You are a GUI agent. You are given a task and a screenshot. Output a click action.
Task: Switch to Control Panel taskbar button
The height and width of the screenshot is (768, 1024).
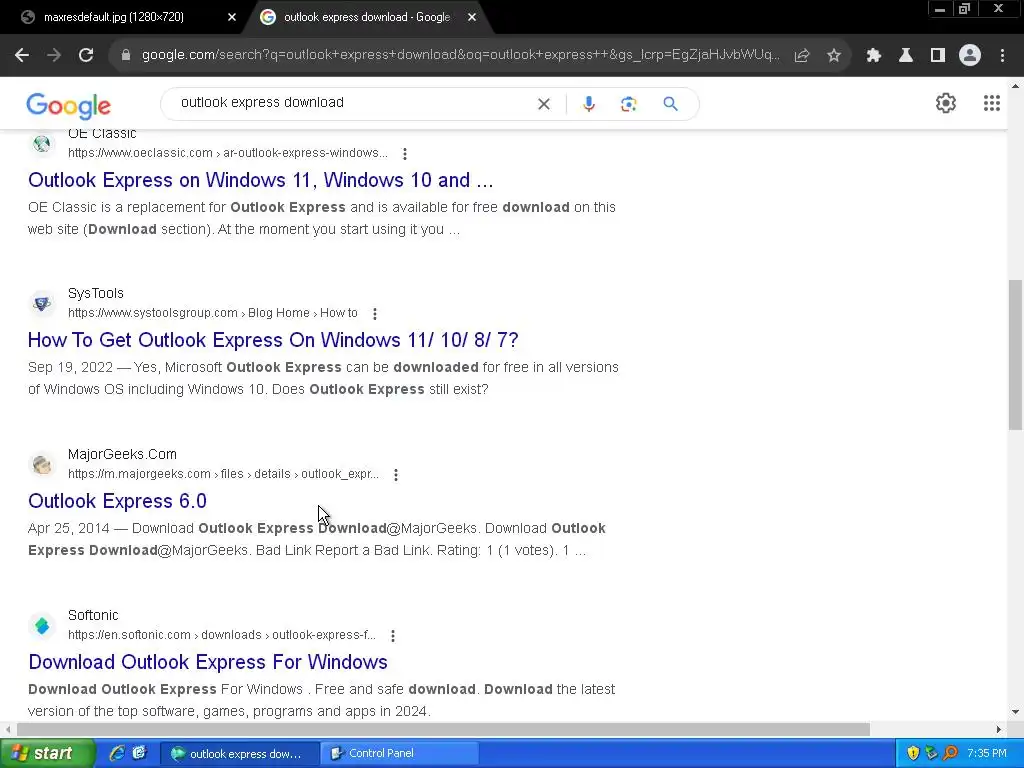pyautogui.click(x=400, y=754)
